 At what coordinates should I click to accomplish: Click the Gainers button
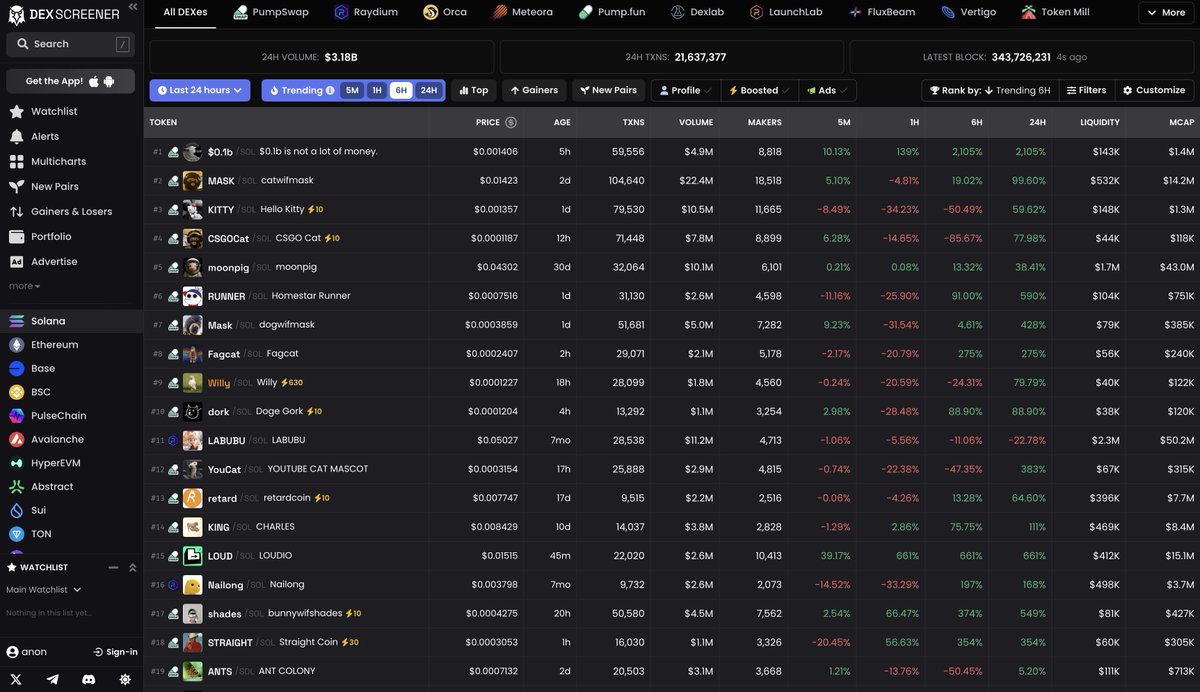coord(534,90)
